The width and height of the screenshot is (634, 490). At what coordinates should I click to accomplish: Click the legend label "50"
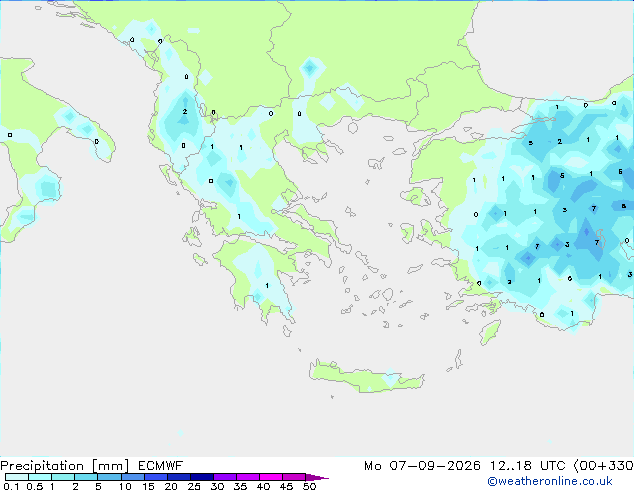(309, 486)
